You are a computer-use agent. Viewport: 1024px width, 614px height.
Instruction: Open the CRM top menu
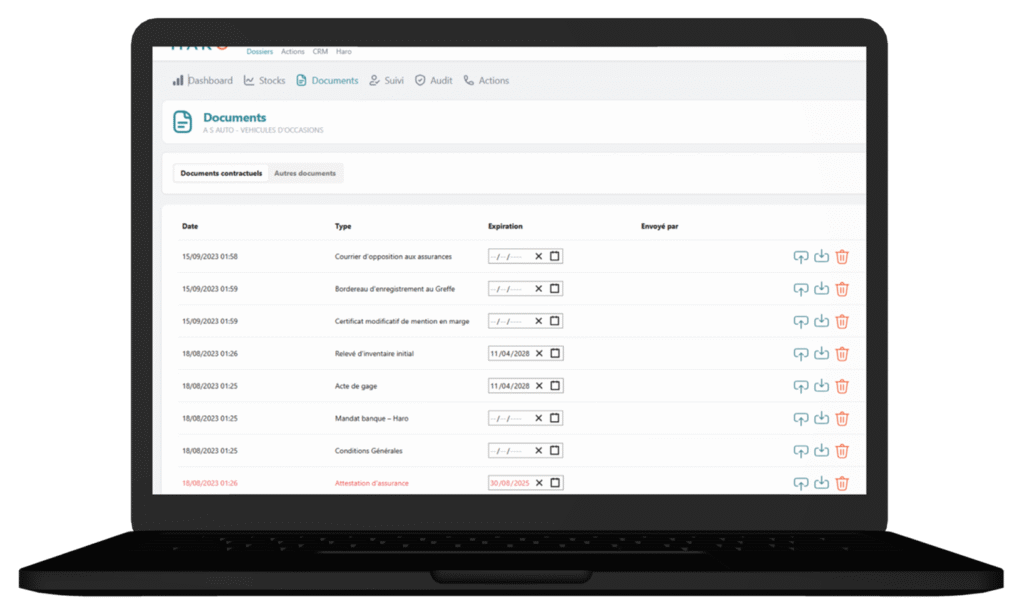coord(320,51)
